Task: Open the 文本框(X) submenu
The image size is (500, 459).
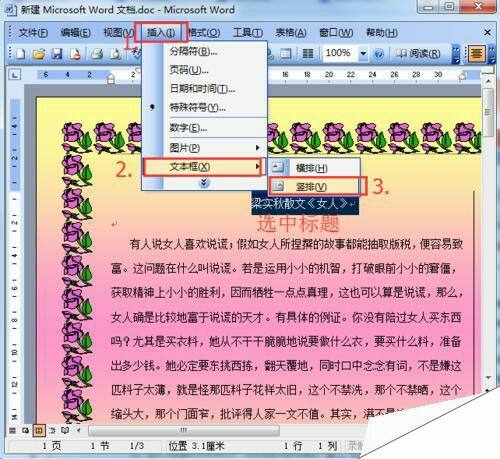Action: point(203,167)
